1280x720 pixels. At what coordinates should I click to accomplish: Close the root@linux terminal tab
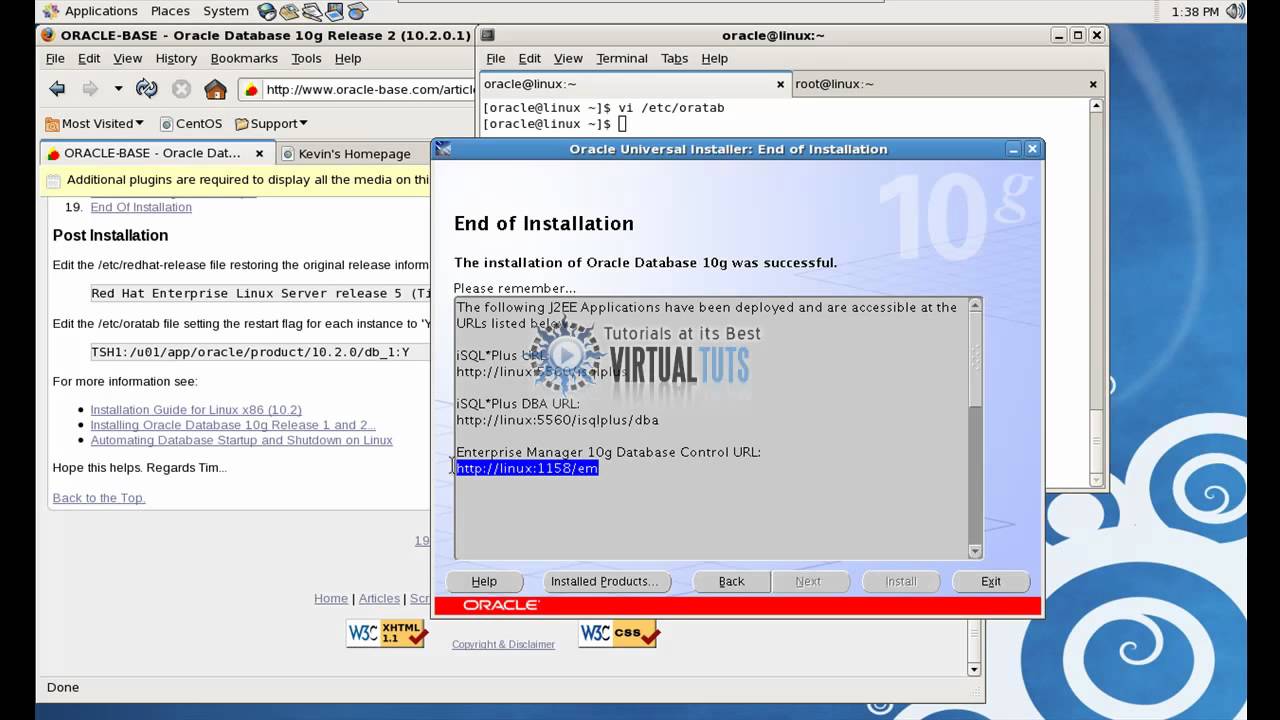click(x=1093, y=84)
